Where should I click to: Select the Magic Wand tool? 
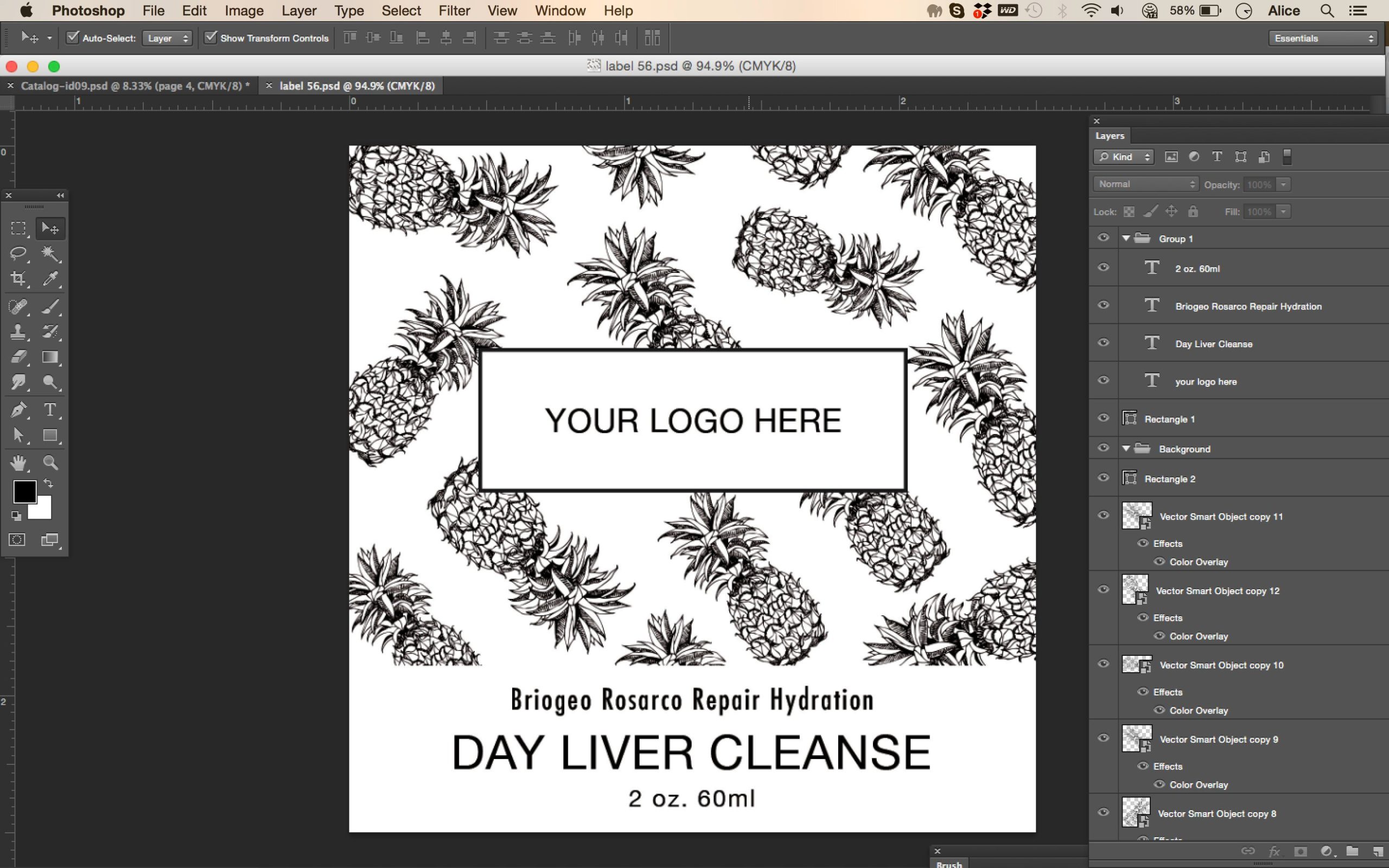[x=50, y=254]
